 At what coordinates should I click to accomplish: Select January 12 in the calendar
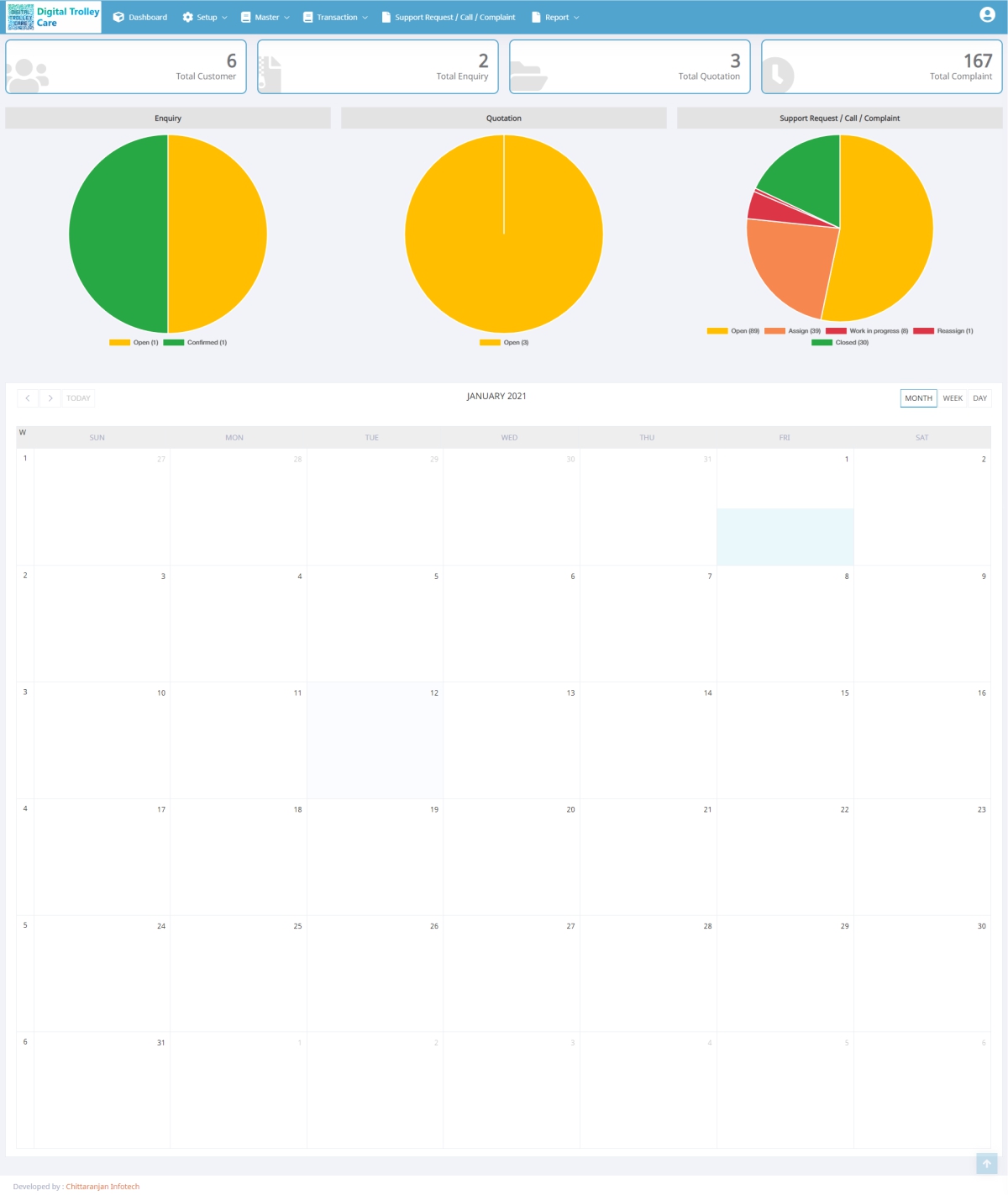coord(375,740)
